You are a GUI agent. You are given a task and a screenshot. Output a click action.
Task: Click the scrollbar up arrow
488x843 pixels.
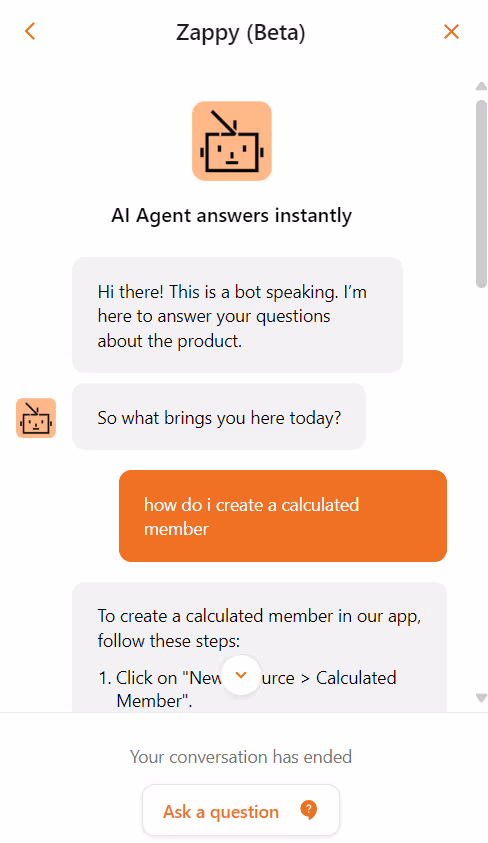481,86
